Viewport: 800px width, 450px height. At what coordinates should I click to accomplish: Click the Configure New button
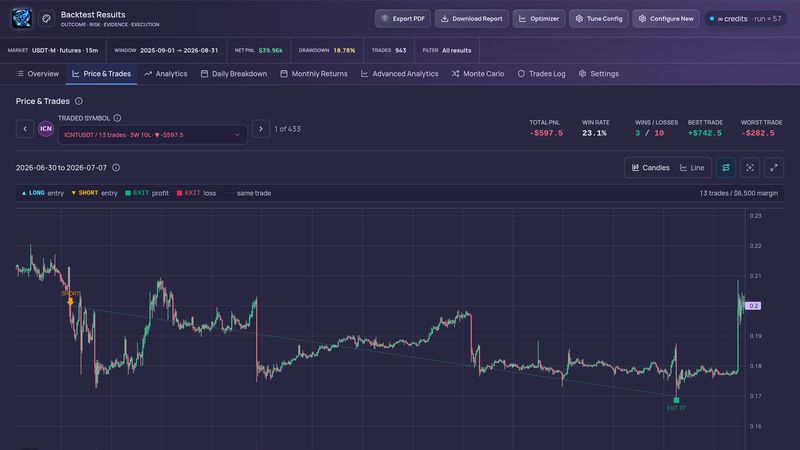pyautogui.click(x=666, y=18)
